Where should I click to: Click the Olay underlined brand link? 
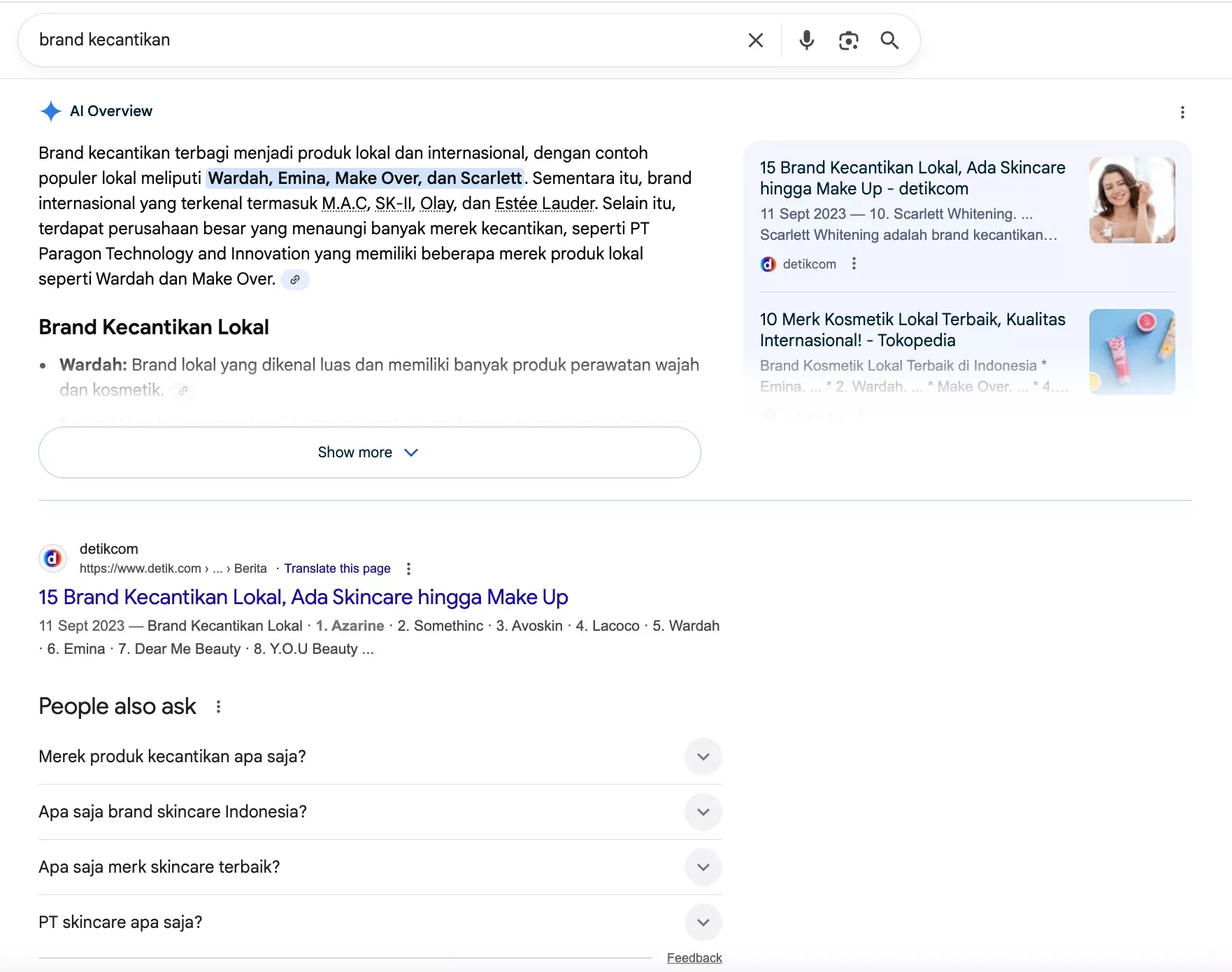tap(437, 203)
